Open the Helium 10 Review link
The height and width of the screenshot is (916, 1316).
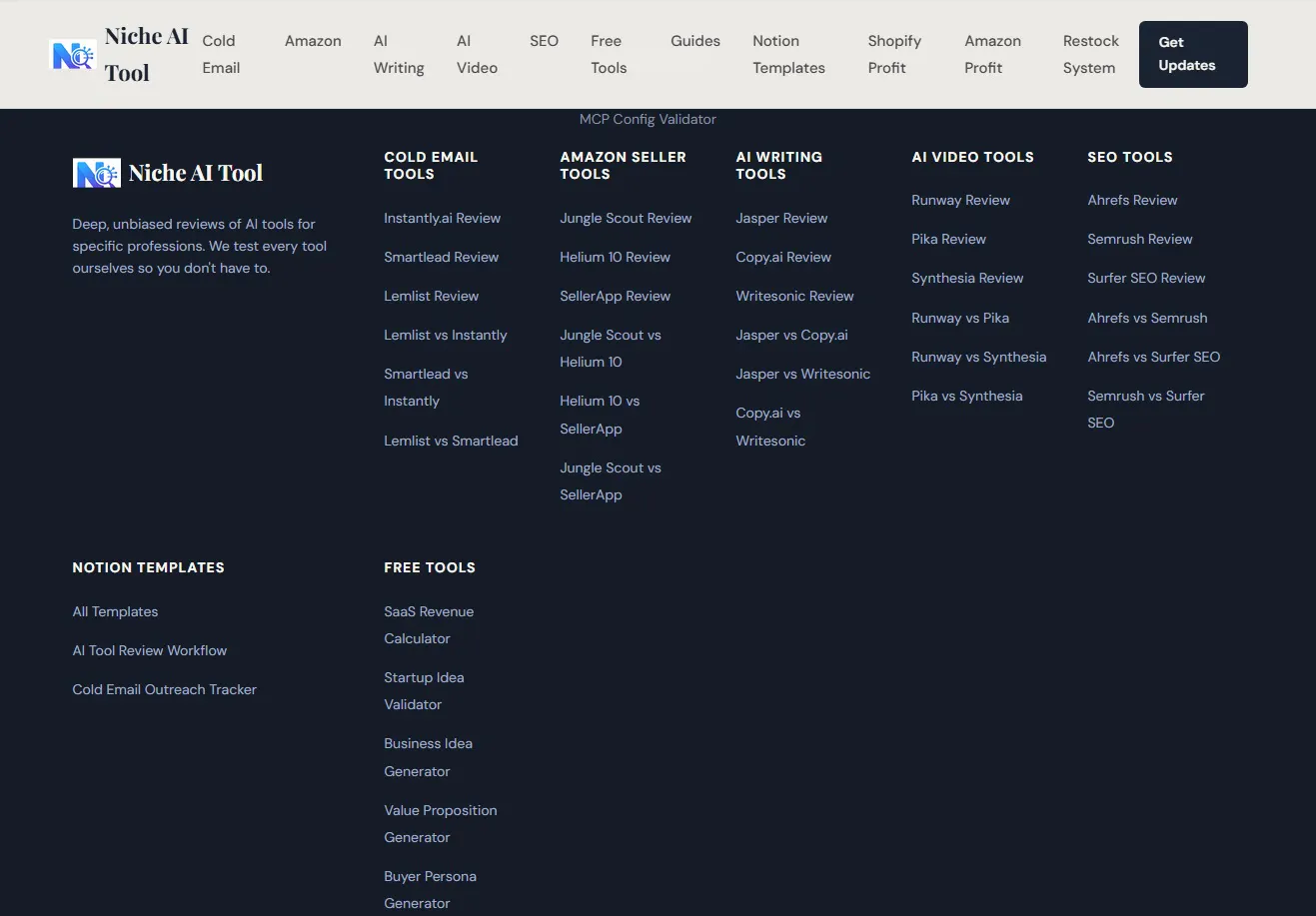point(615,257)
